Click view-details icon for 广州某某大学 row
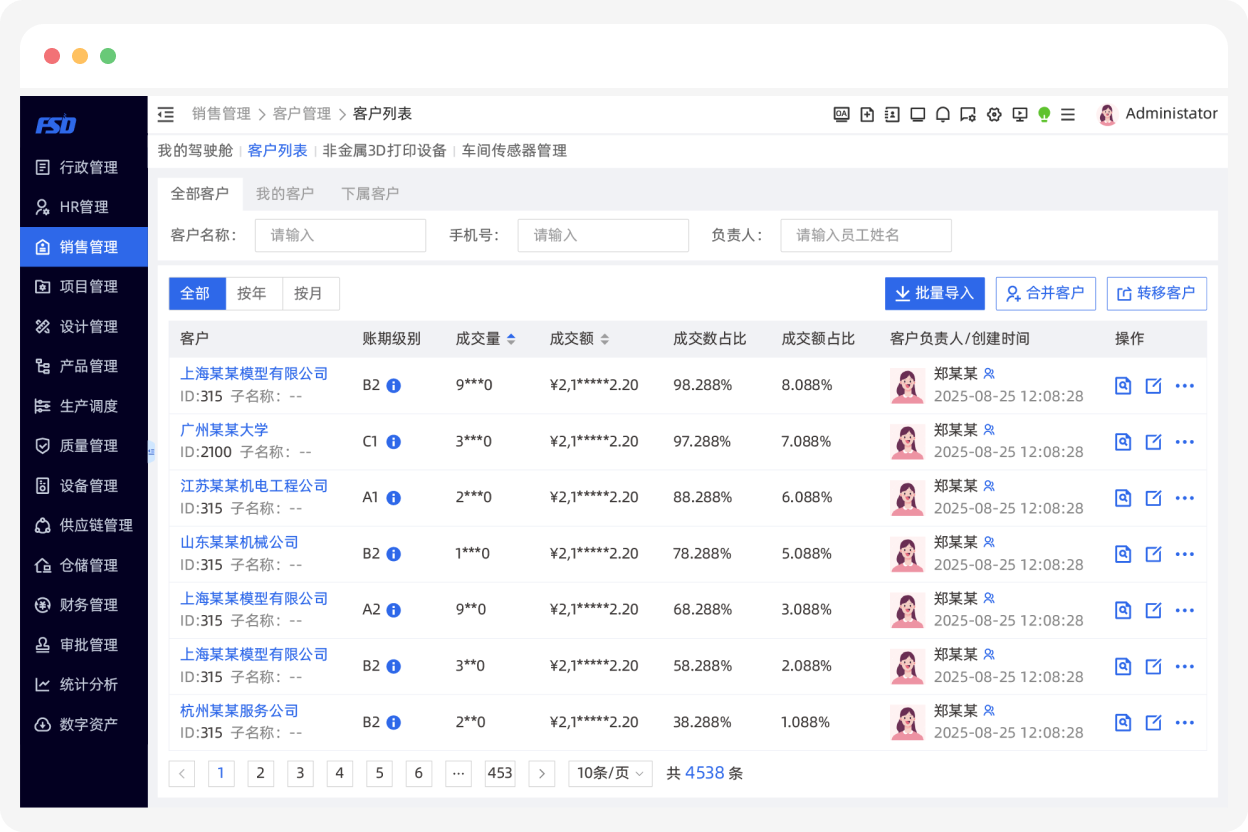This screenshot has width=1248, height=832. click(x=1123, y=442)
